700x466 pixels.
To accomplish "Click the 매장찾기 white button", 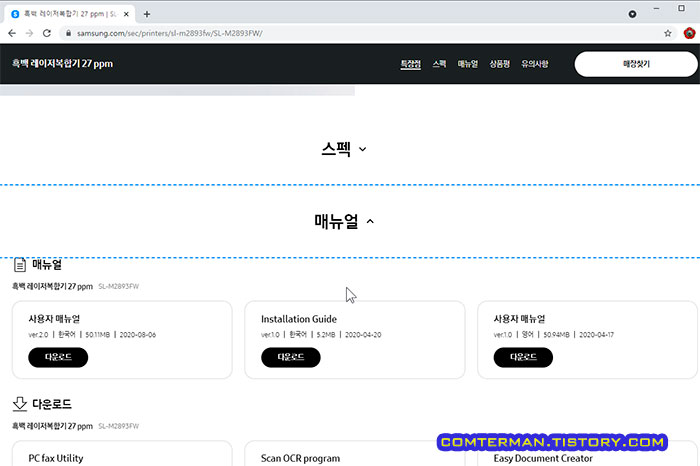I will pyautogui.click(x=636, y=64).
